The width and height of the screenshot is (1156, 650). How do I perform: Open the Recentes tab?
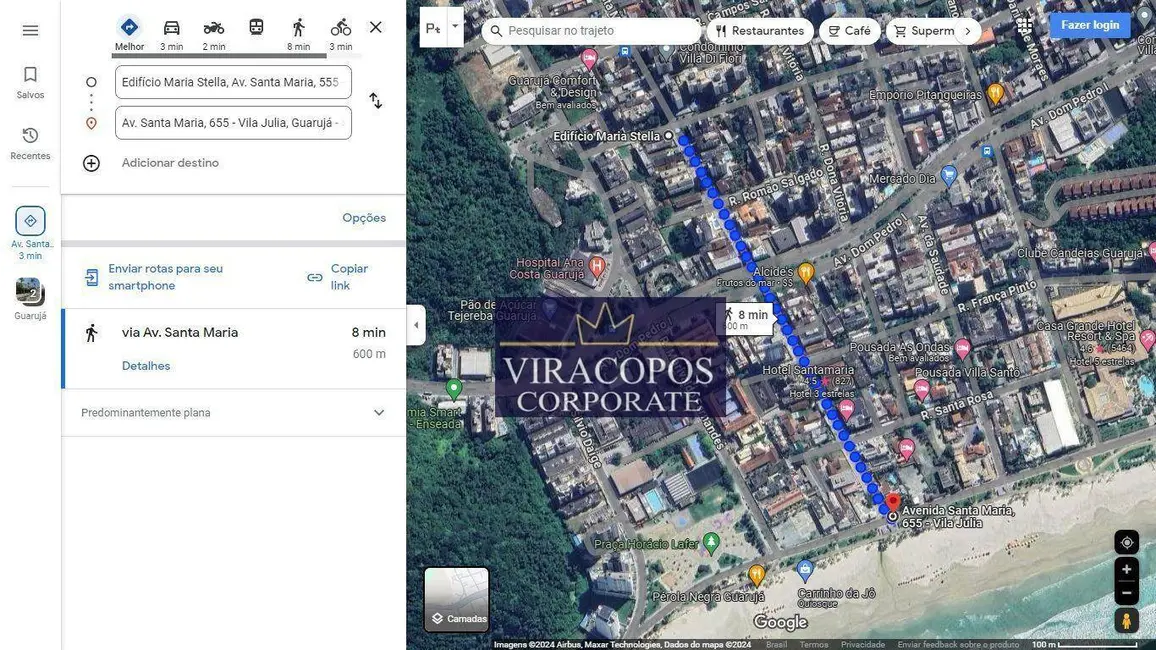click(30, 142)
